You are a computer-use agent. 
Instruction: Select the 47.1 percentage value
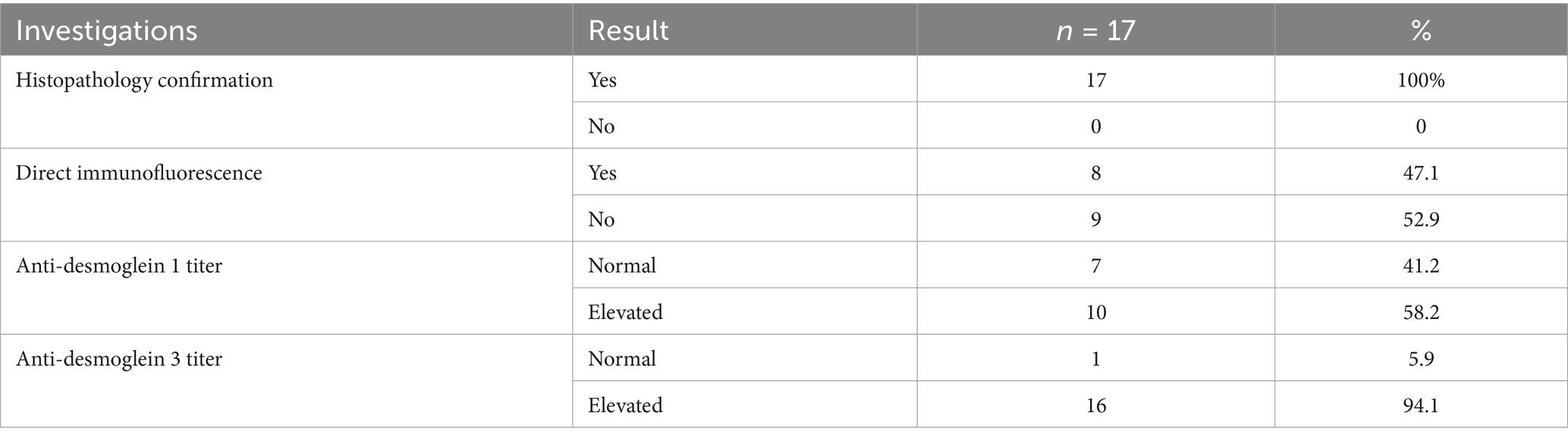tap(1421, 173)
